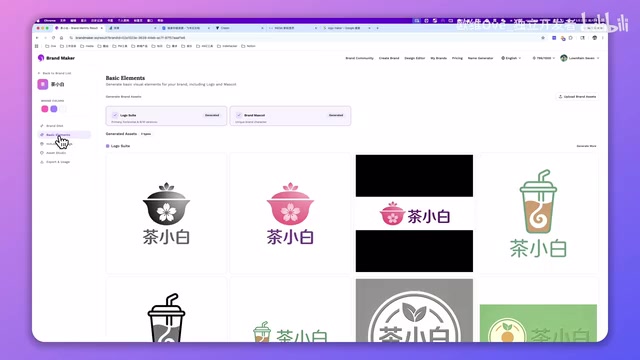Expand the 799/1000 credits dropdown
Screen dimensions: 640x360
point(543,58)
